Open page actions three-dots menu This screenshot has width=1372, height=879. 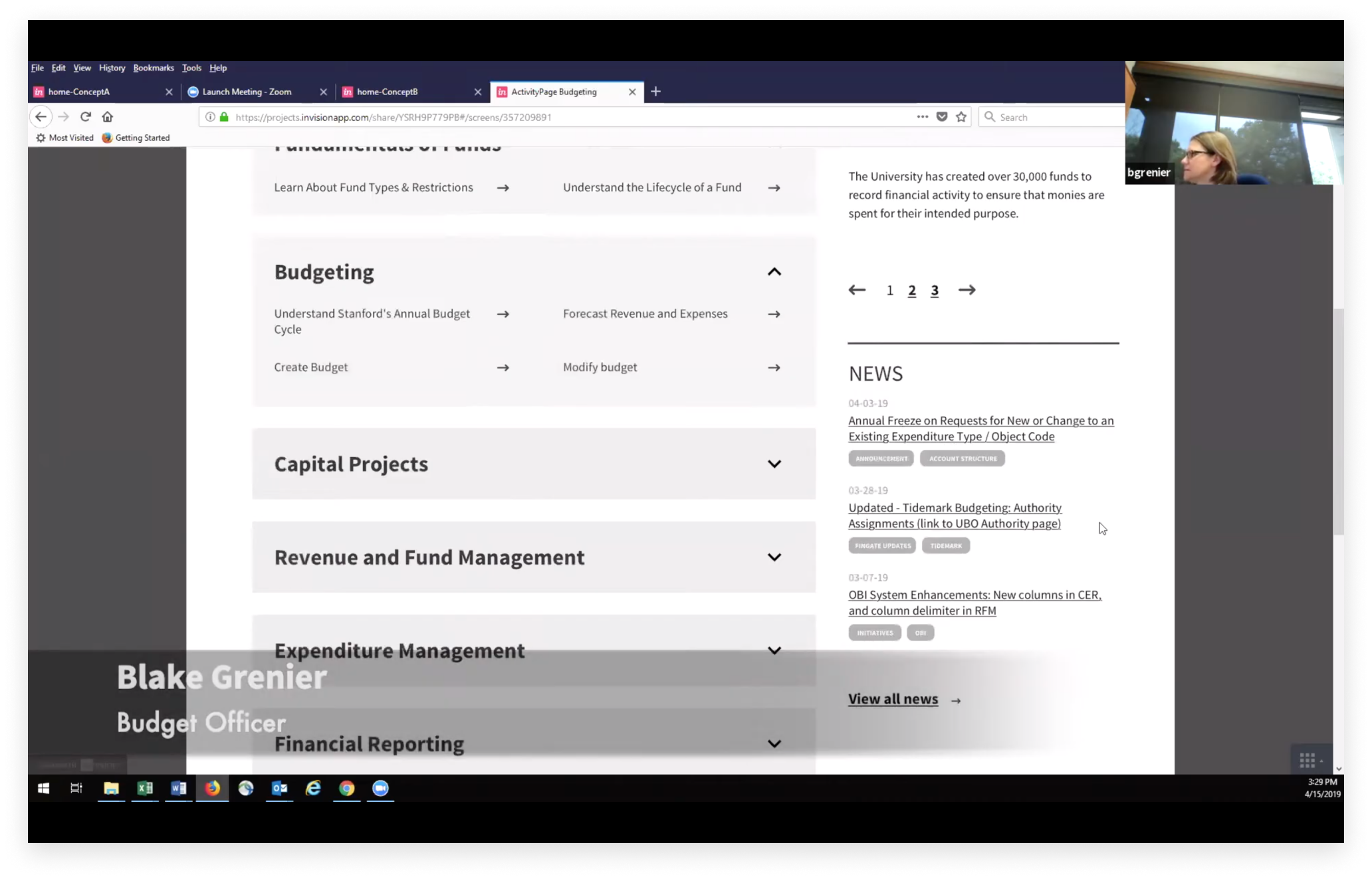922,117
